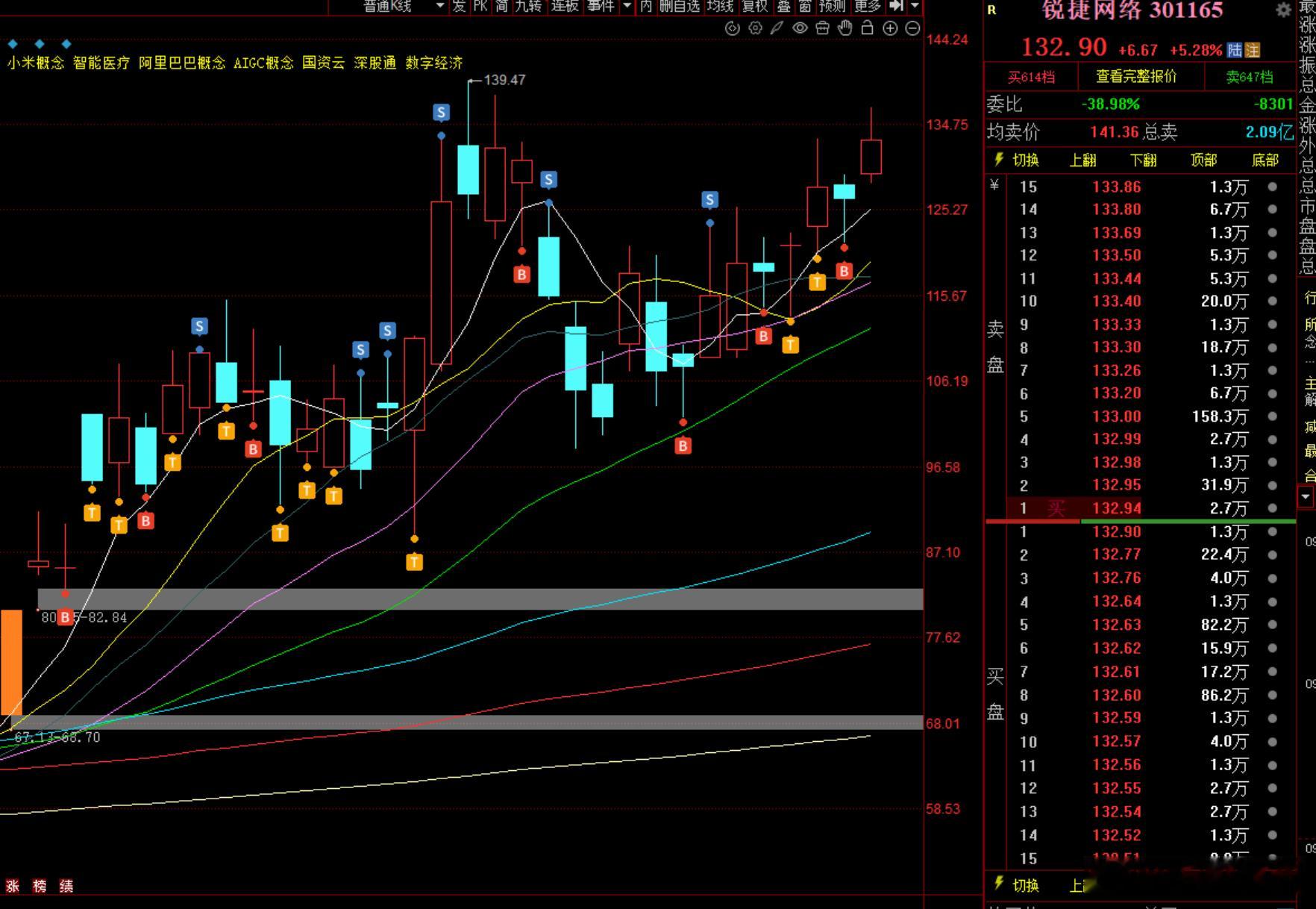Select the hand pan tool
The width and height of the screenshot is (1316, 909).
point(845,28)
